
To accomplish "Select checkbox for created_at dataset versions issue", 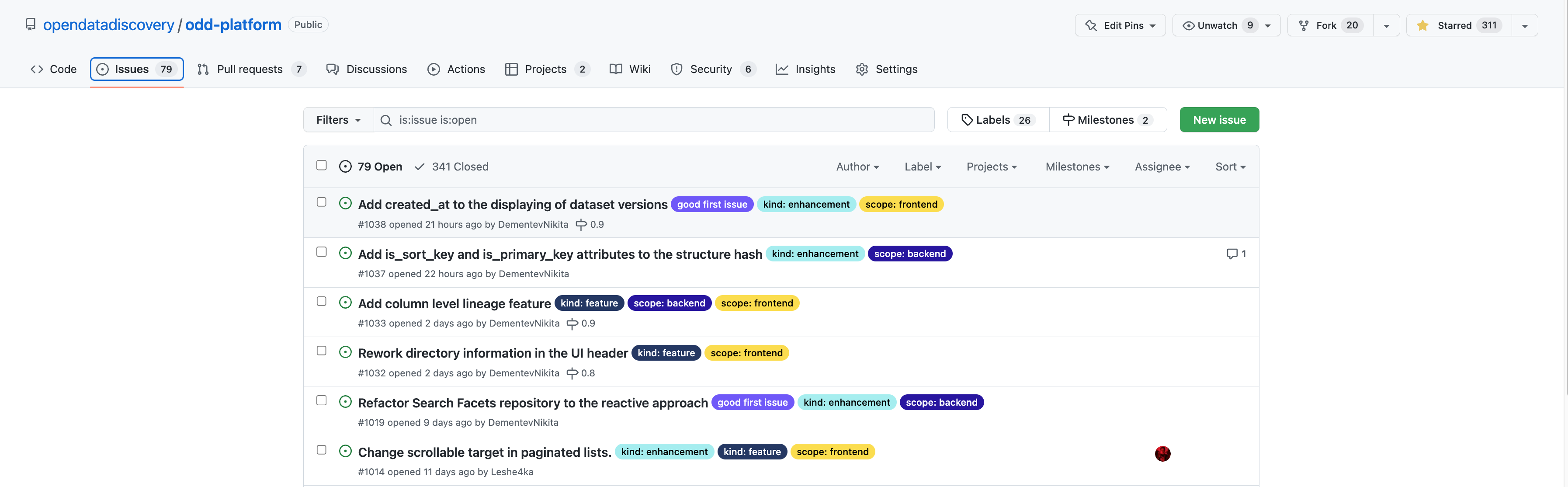I will (x=321, y=202).
